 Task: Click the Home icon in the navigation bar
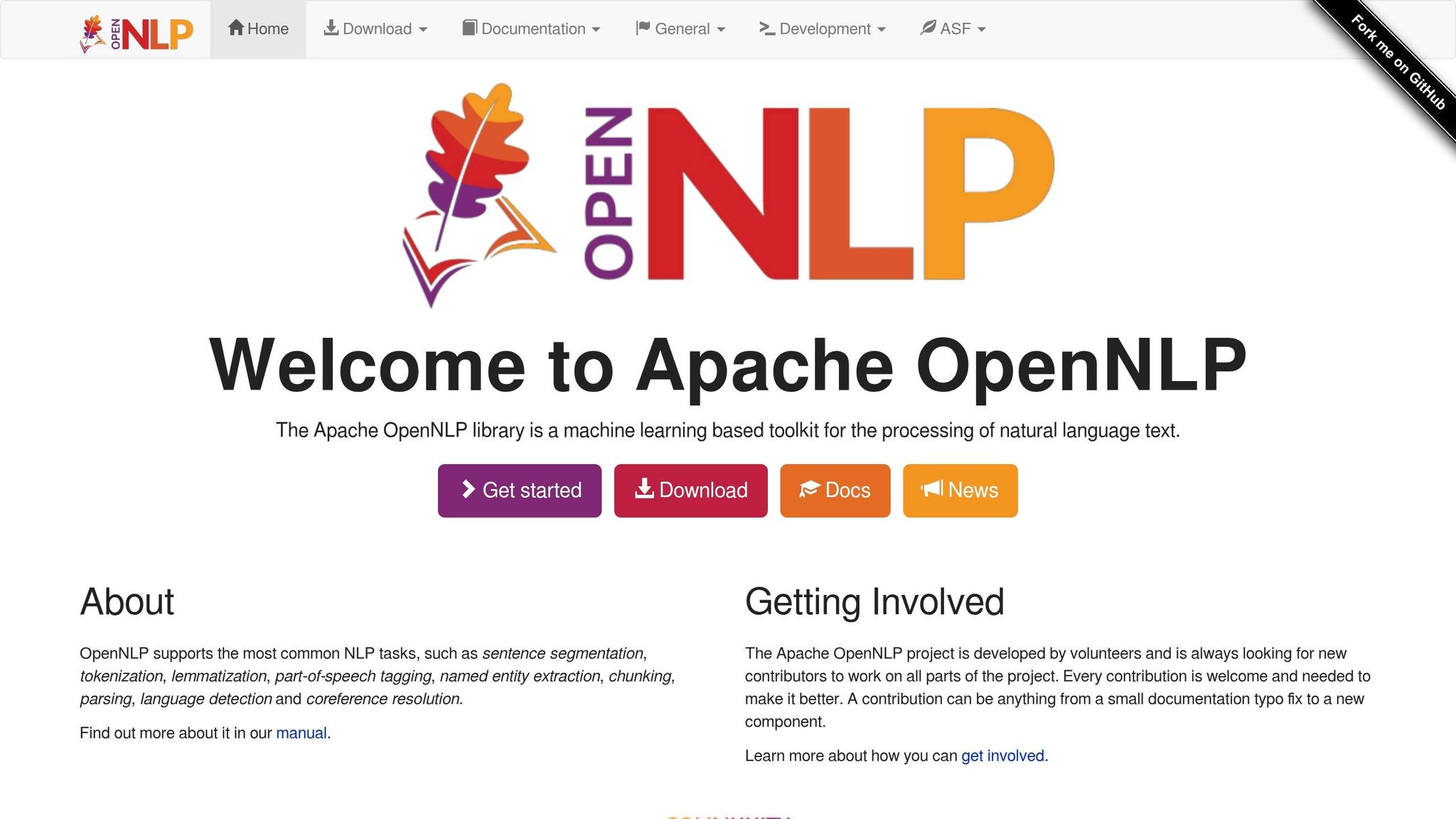coord(235,28)
